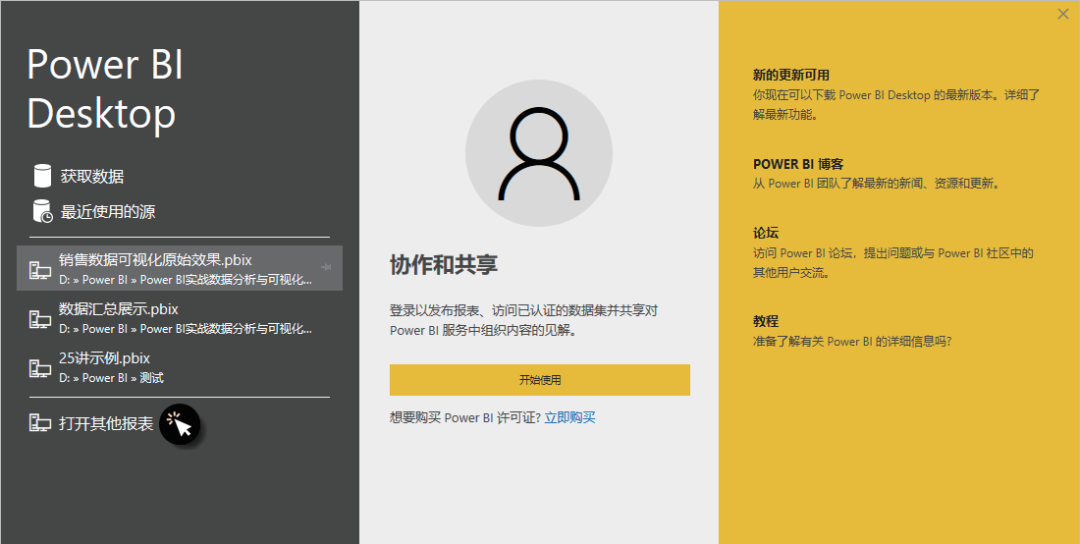This screenshot has height=544, width=1080.
Task: Open other reports via 打开其他报表
Action: (106, 423)
